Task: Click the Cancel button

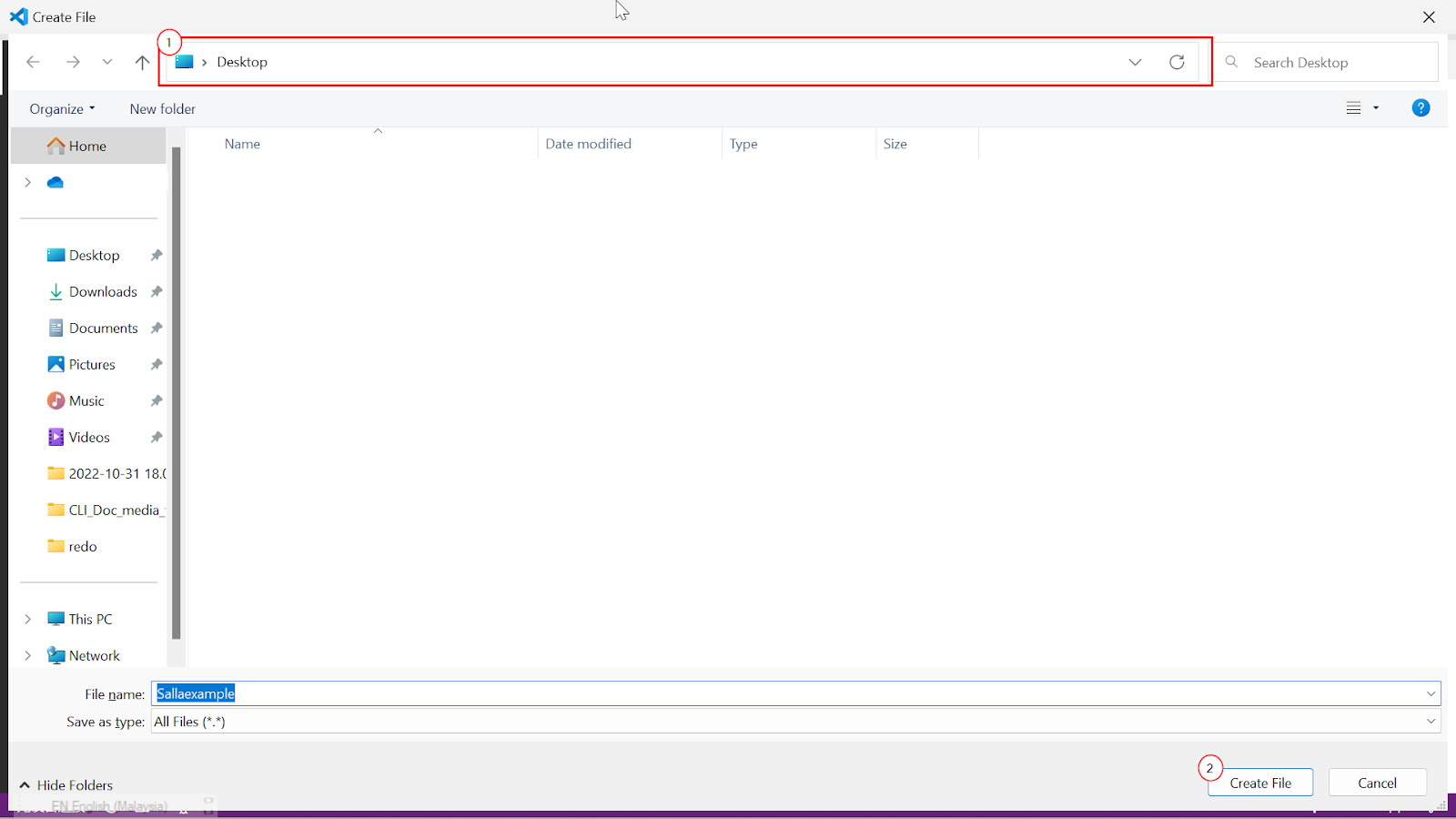Action: pos(1377,783)
